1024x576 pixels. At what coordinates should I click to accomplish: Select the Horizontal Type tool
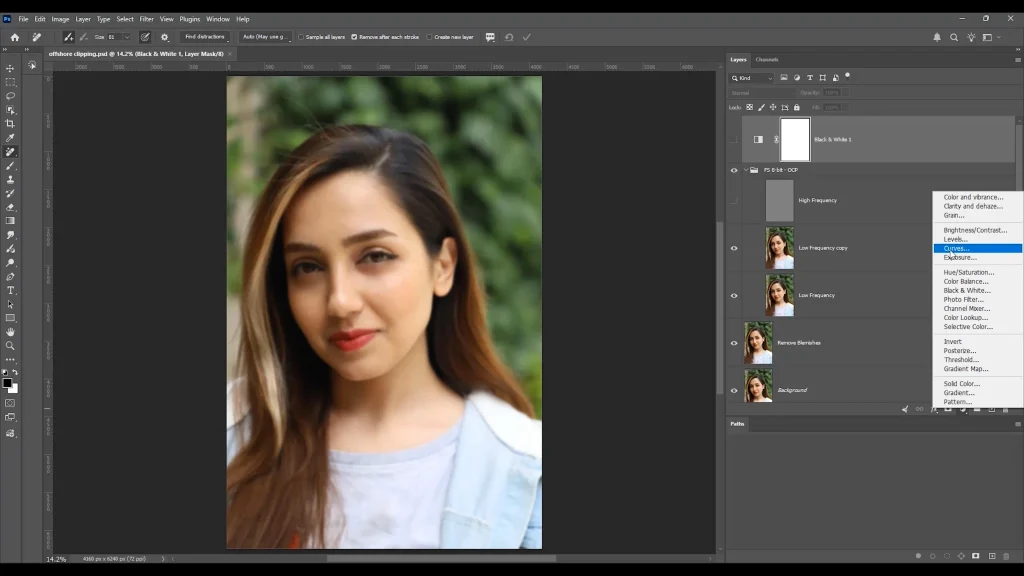[10, 290]
